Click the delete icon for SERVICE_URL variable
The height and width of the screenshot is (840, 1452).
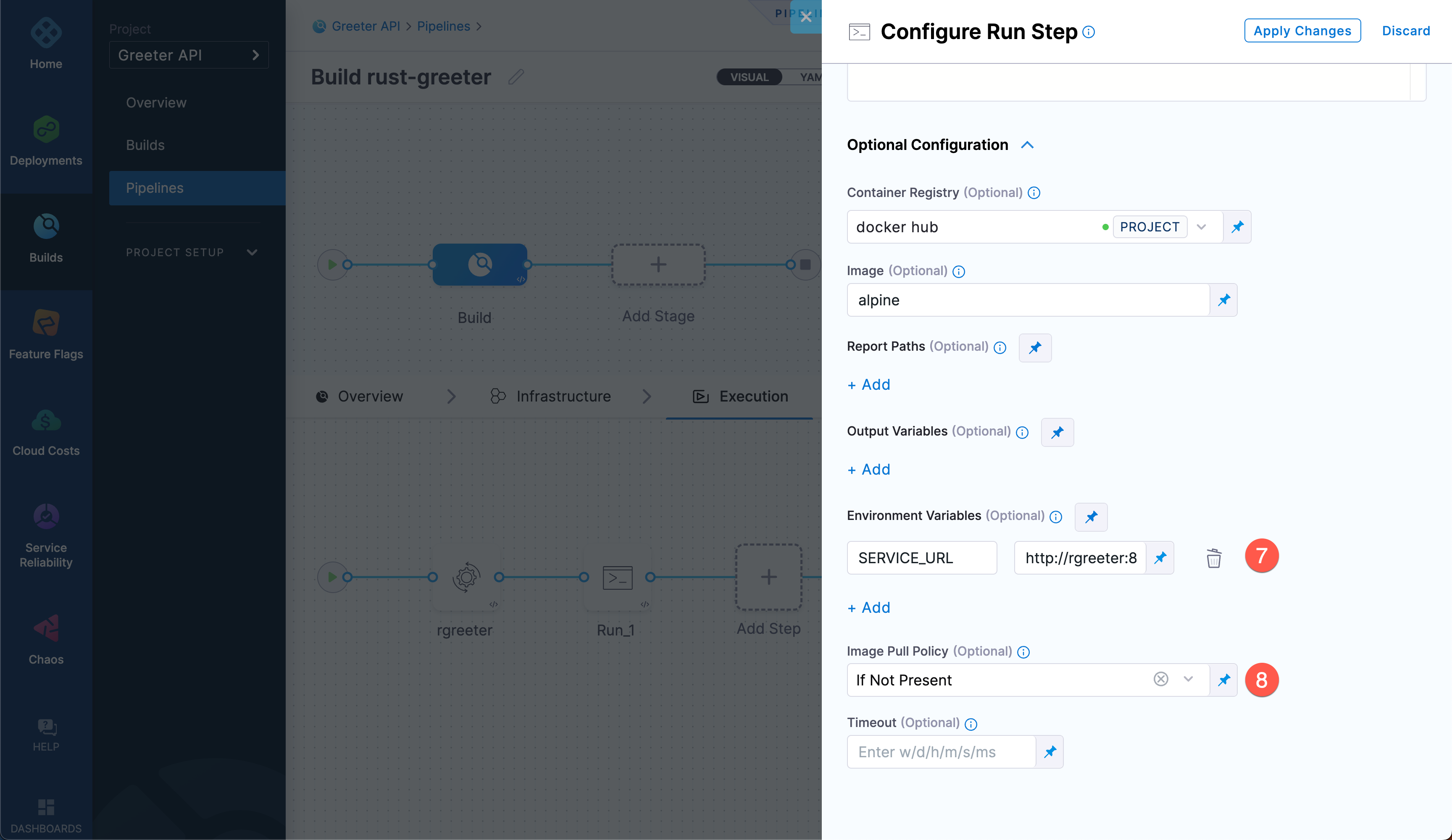click(1213, 558)
